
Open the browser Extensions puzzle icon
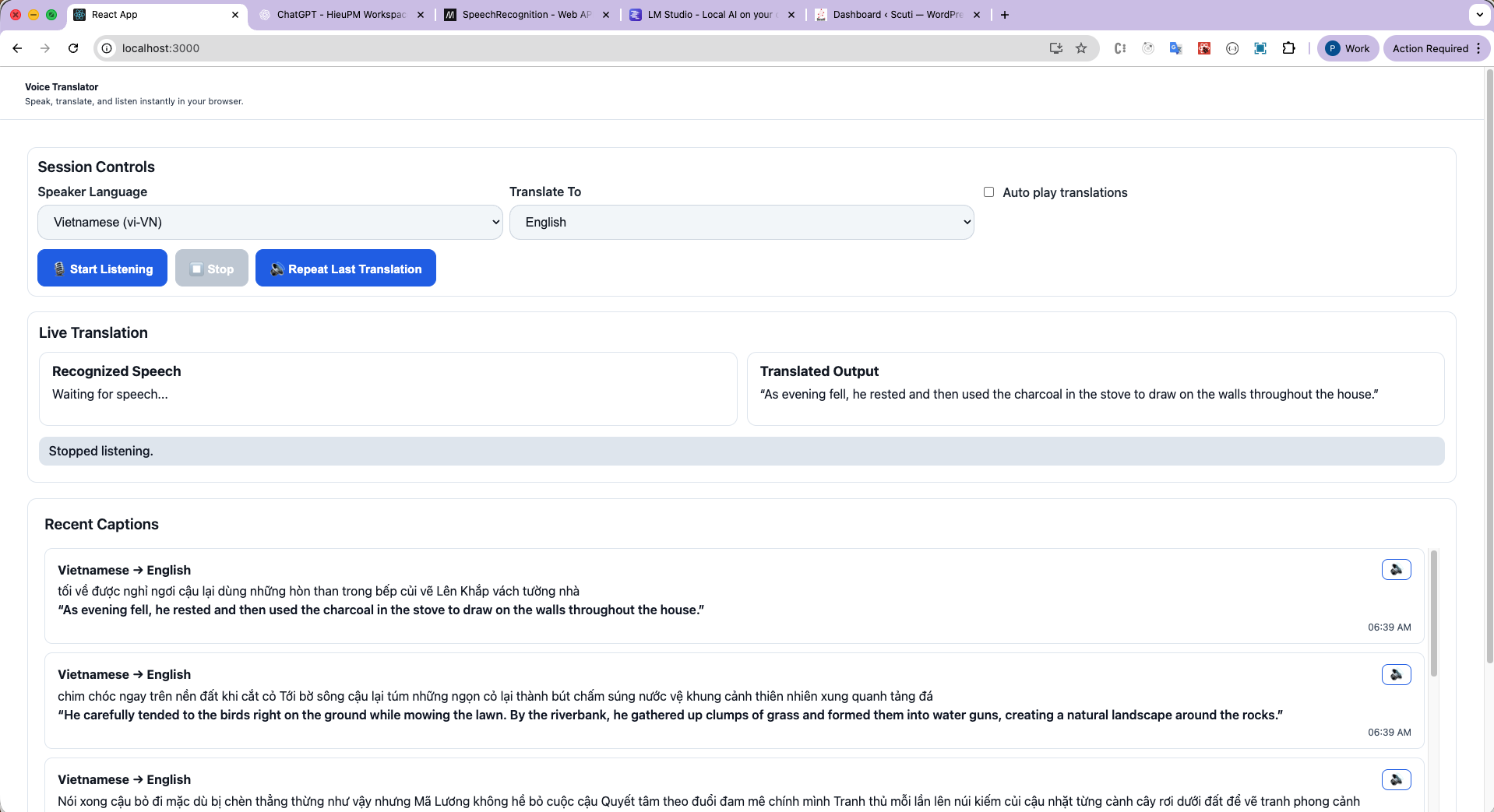pyautogui.click(x=1288, y=48)
